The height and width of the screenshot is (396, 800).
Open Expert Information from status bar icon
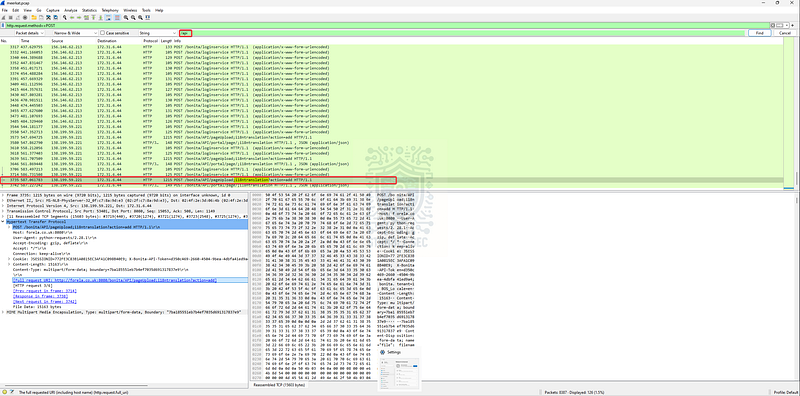click(4, 392)
